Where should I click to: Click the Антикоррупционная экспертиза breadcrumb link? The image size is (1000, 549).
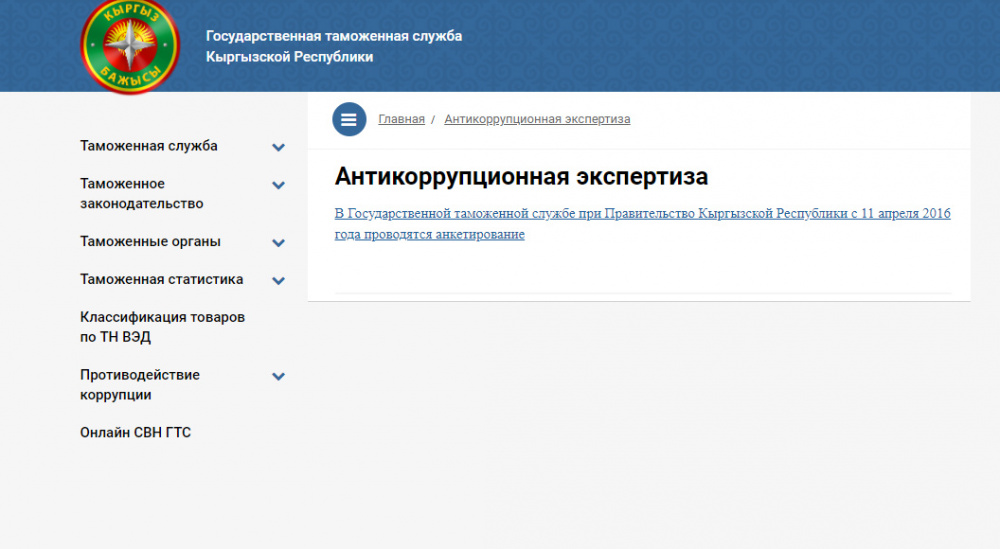pos(537,119)
